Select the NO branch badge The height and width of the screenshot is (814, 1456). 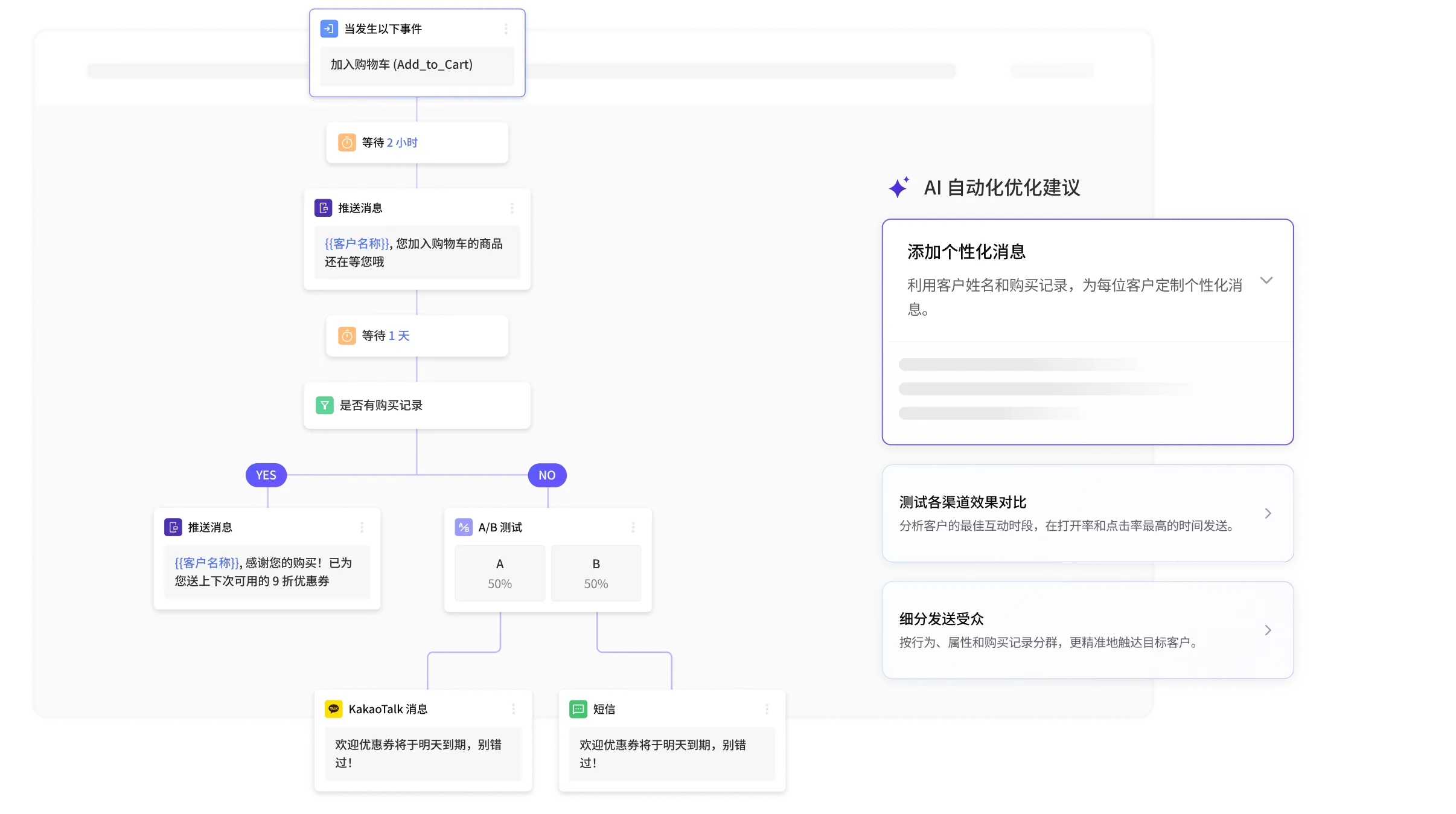coord(547,475)
